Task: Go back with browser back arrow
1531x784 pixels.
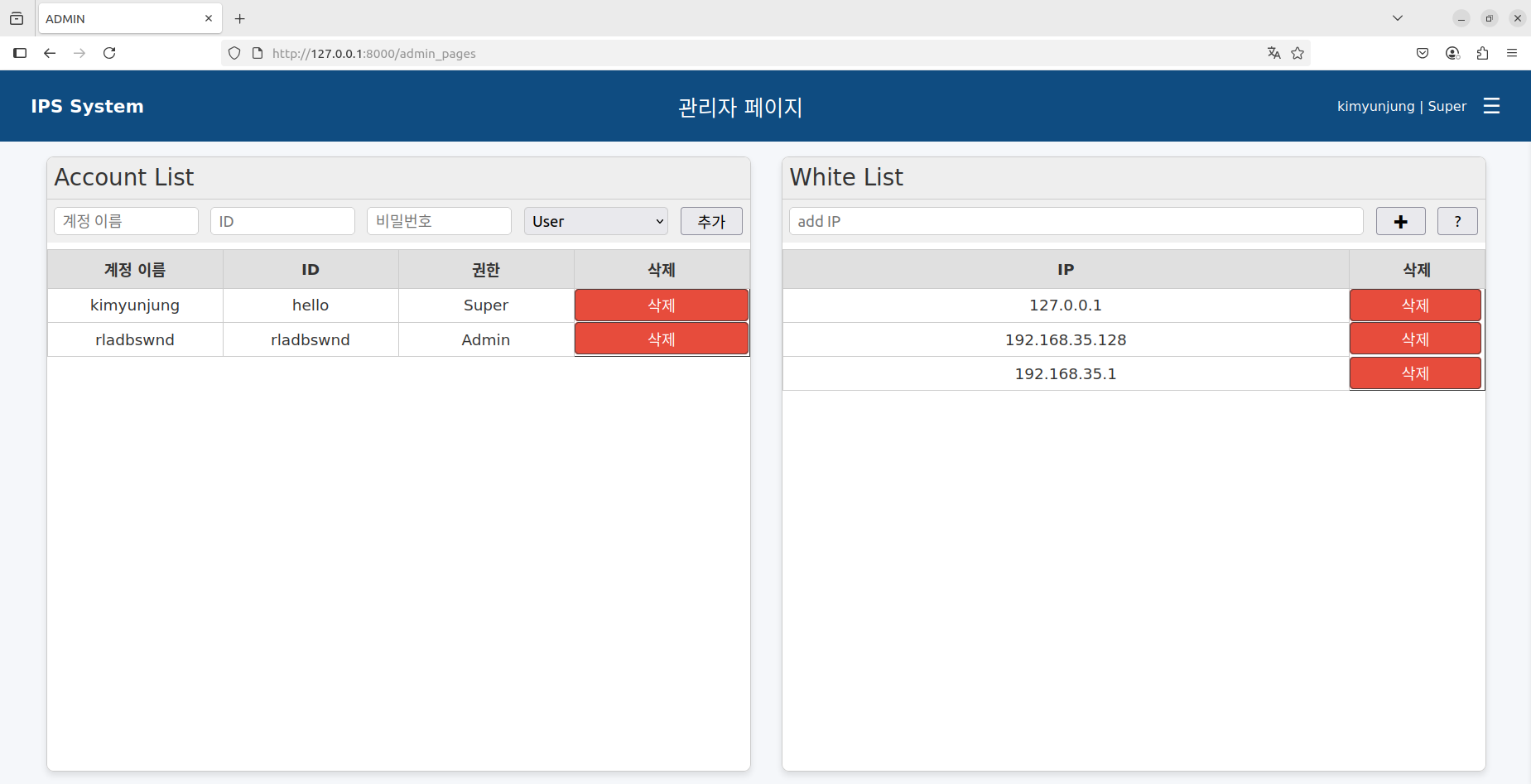Action: pyautogui.click(x=50, y=53)
